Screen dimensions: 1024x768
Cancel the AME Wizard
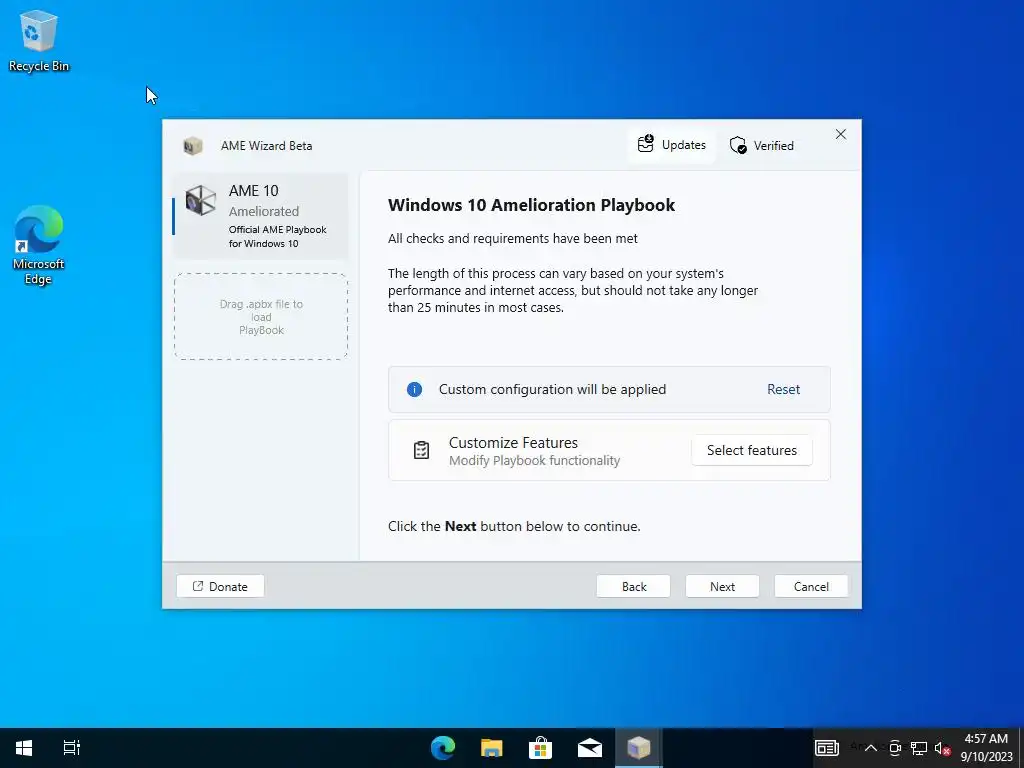tap(811, 586)
